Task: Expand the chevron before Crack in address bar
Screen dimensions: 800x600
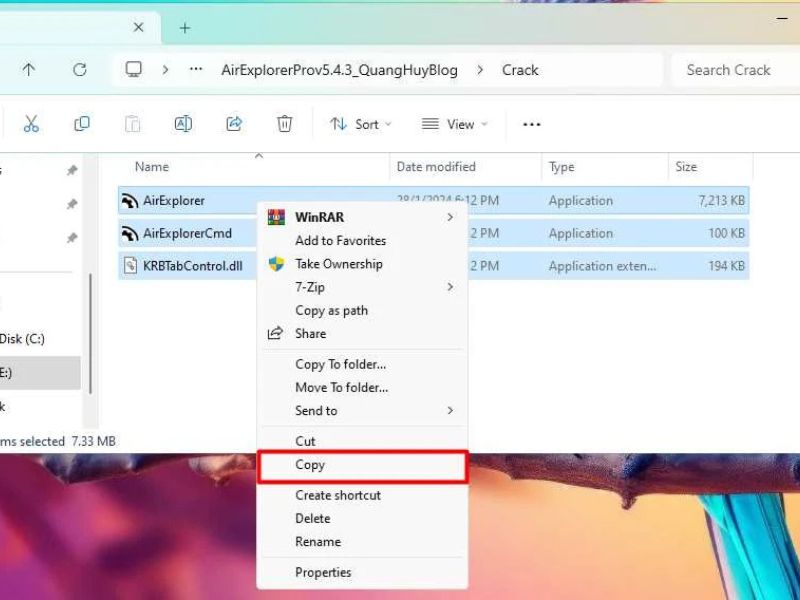Action: [480, 69]
